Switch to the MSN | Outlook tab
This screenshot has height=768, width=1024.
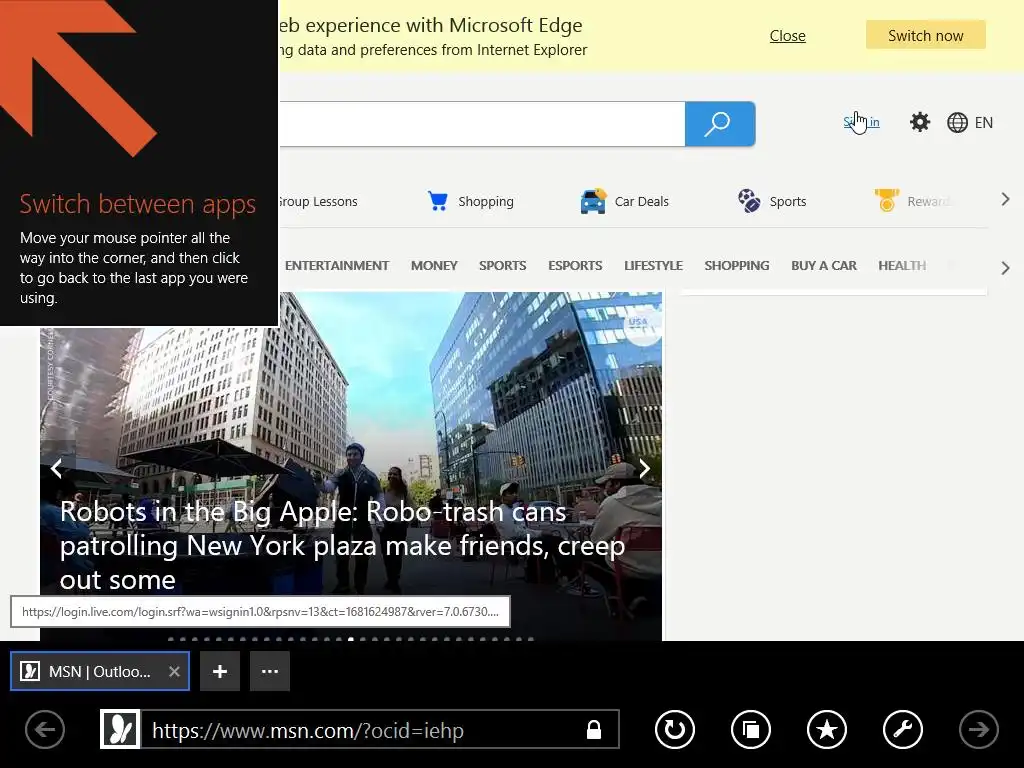[100, 671]
